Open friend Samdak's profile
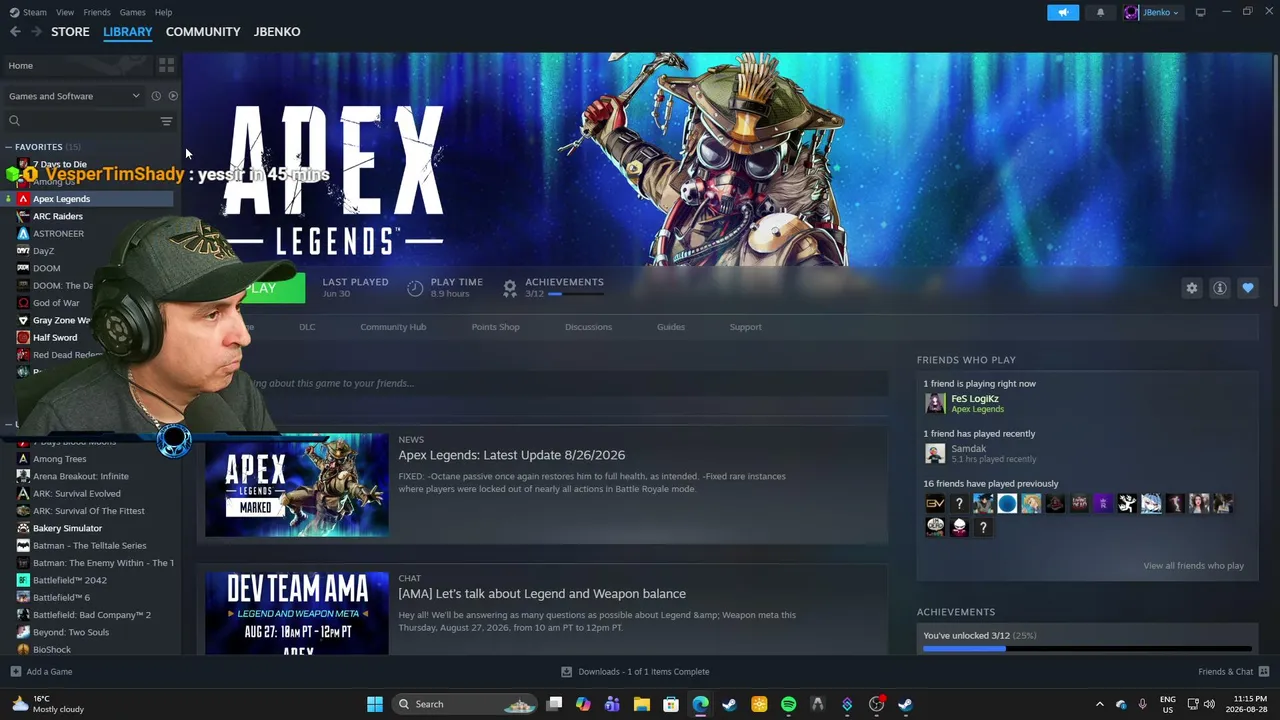 (x=968, y=449)
